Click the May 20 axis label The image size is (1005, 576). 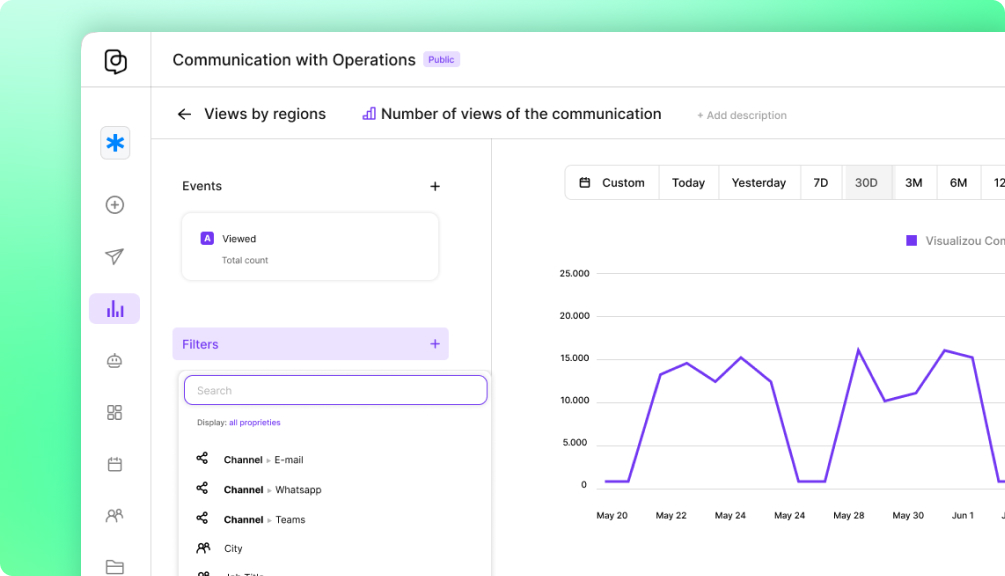612,515
